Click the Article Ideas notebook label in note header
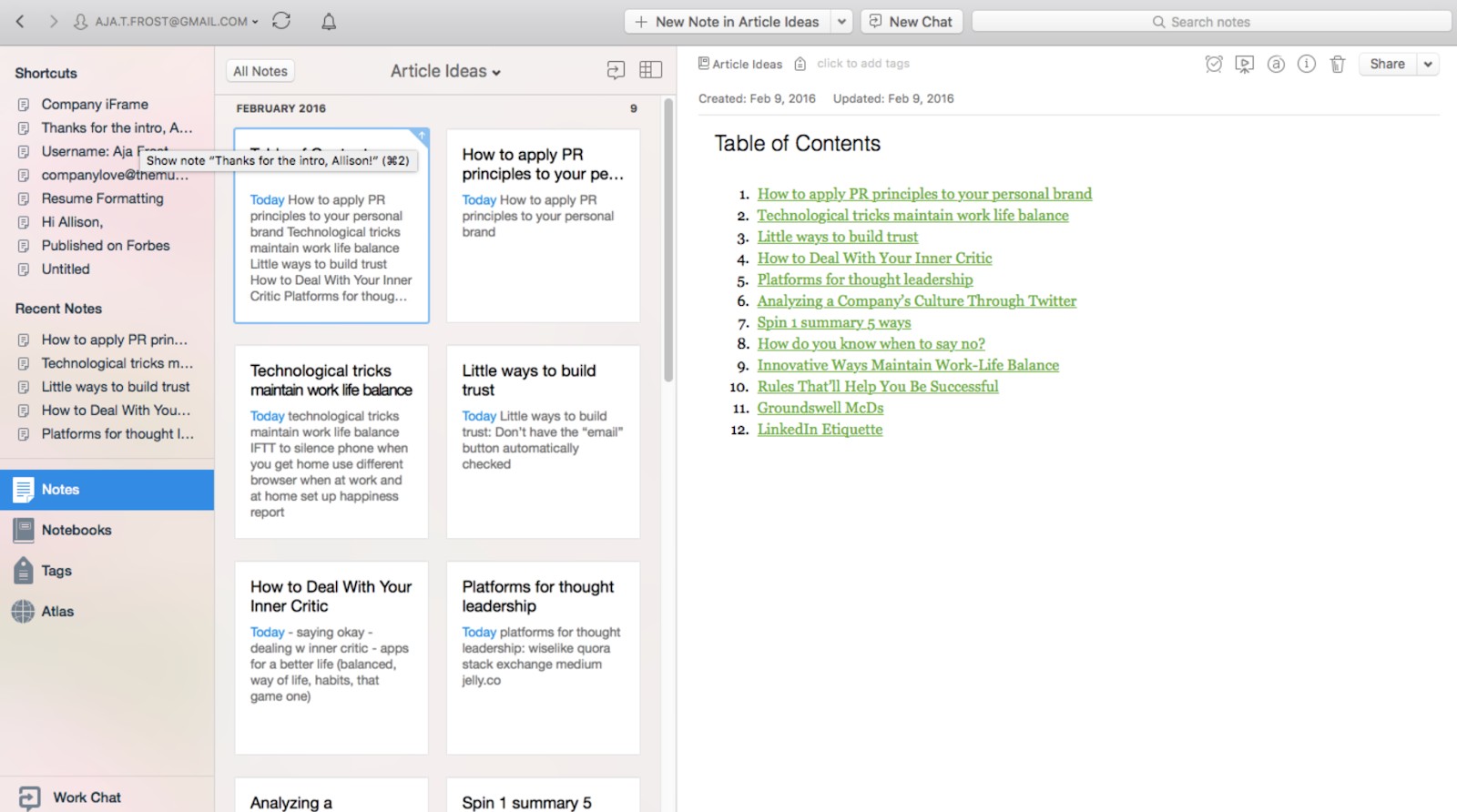 click(x=739, y=64)
